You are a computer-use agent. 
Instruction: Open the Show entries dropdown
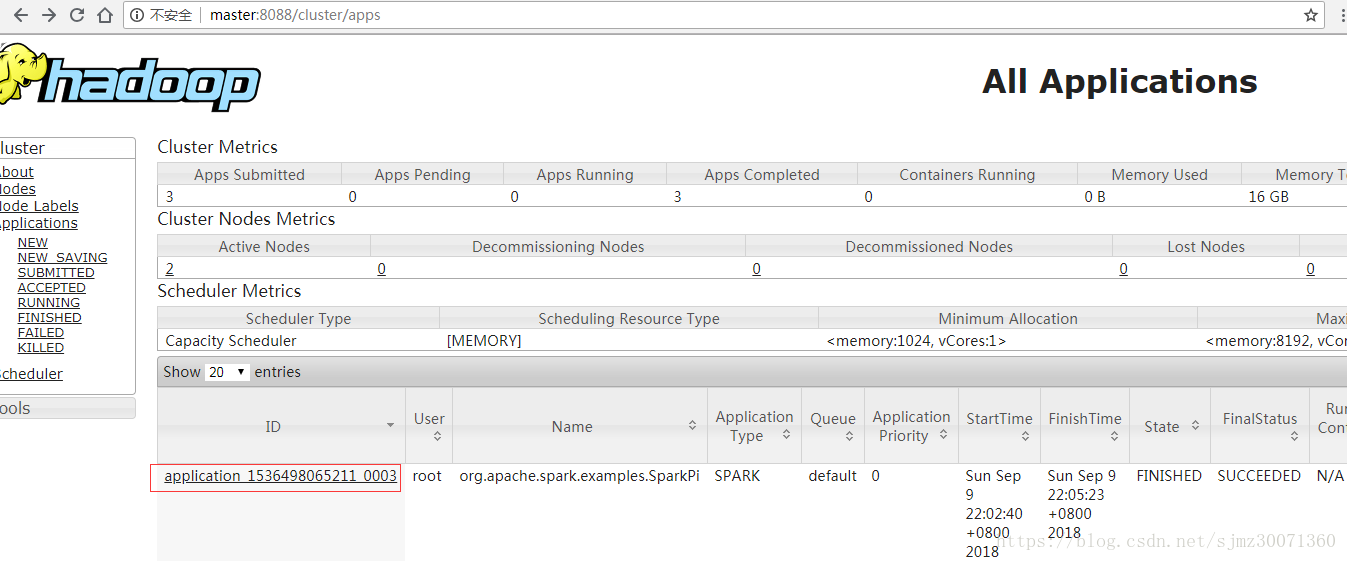pos(227,372)
